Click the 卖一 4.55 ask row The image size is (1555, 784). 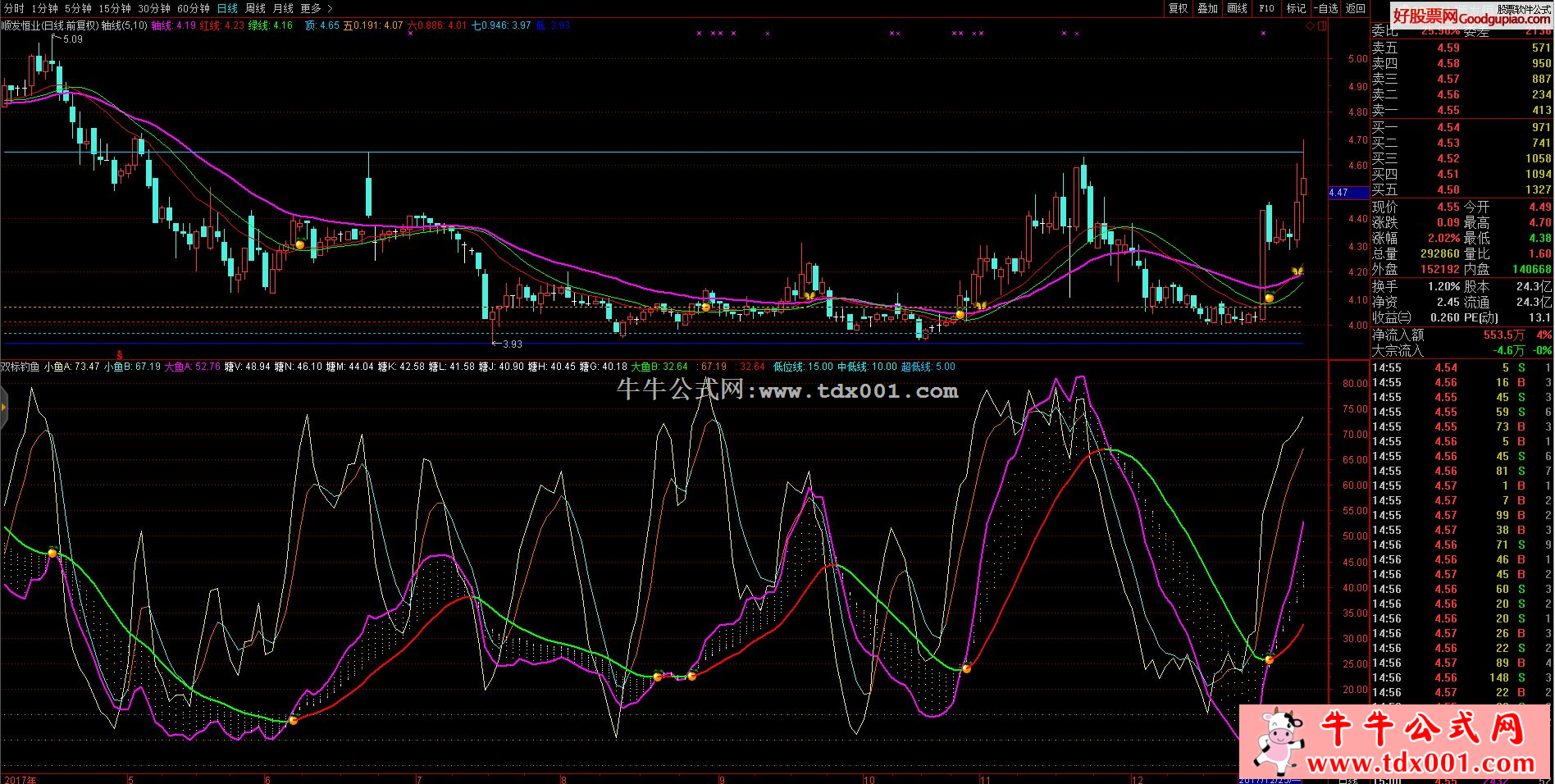pyautogui.click(x=1462, y=110)
